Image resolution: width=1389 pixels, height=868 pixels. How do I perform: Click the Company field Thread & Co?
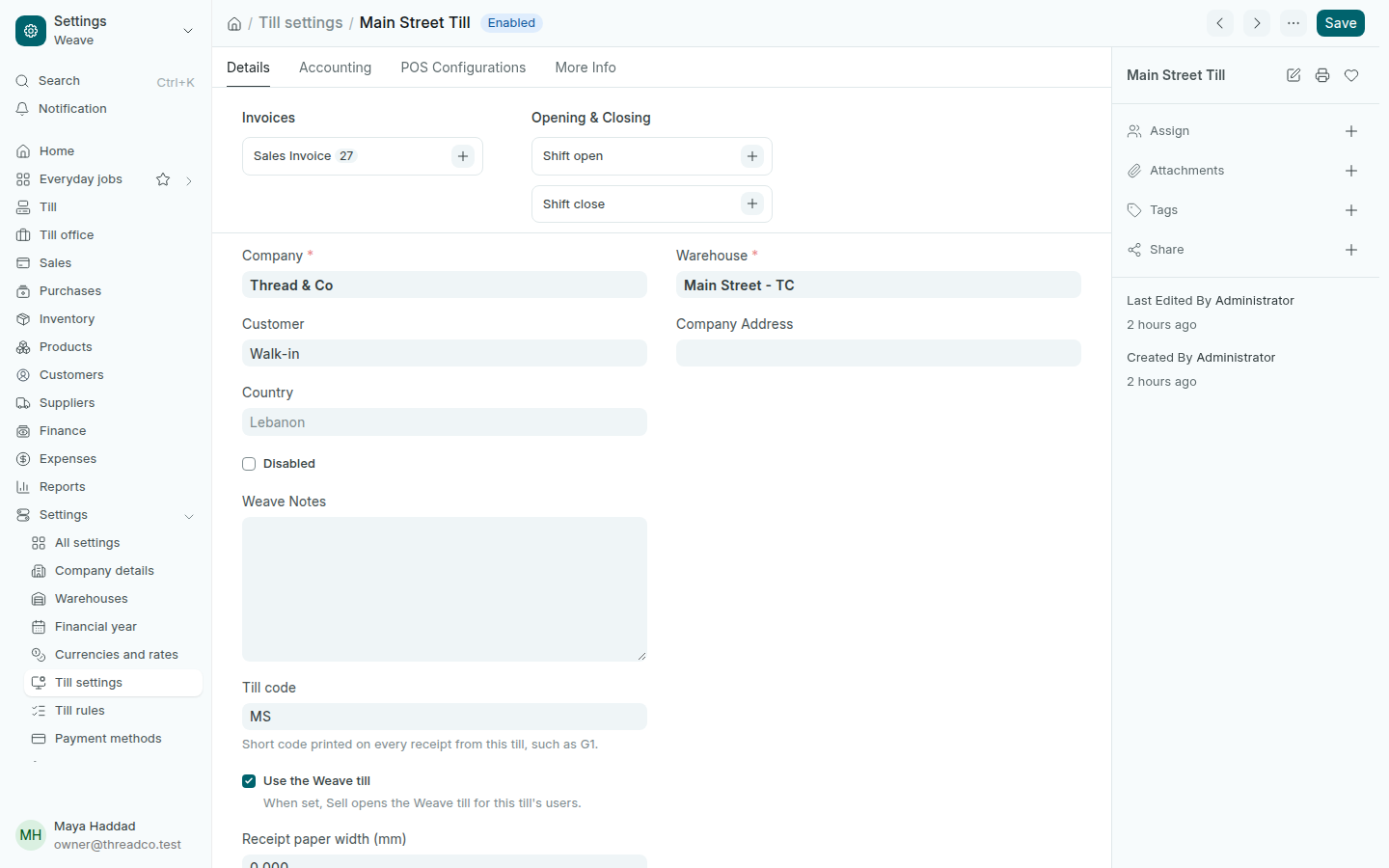445,285
